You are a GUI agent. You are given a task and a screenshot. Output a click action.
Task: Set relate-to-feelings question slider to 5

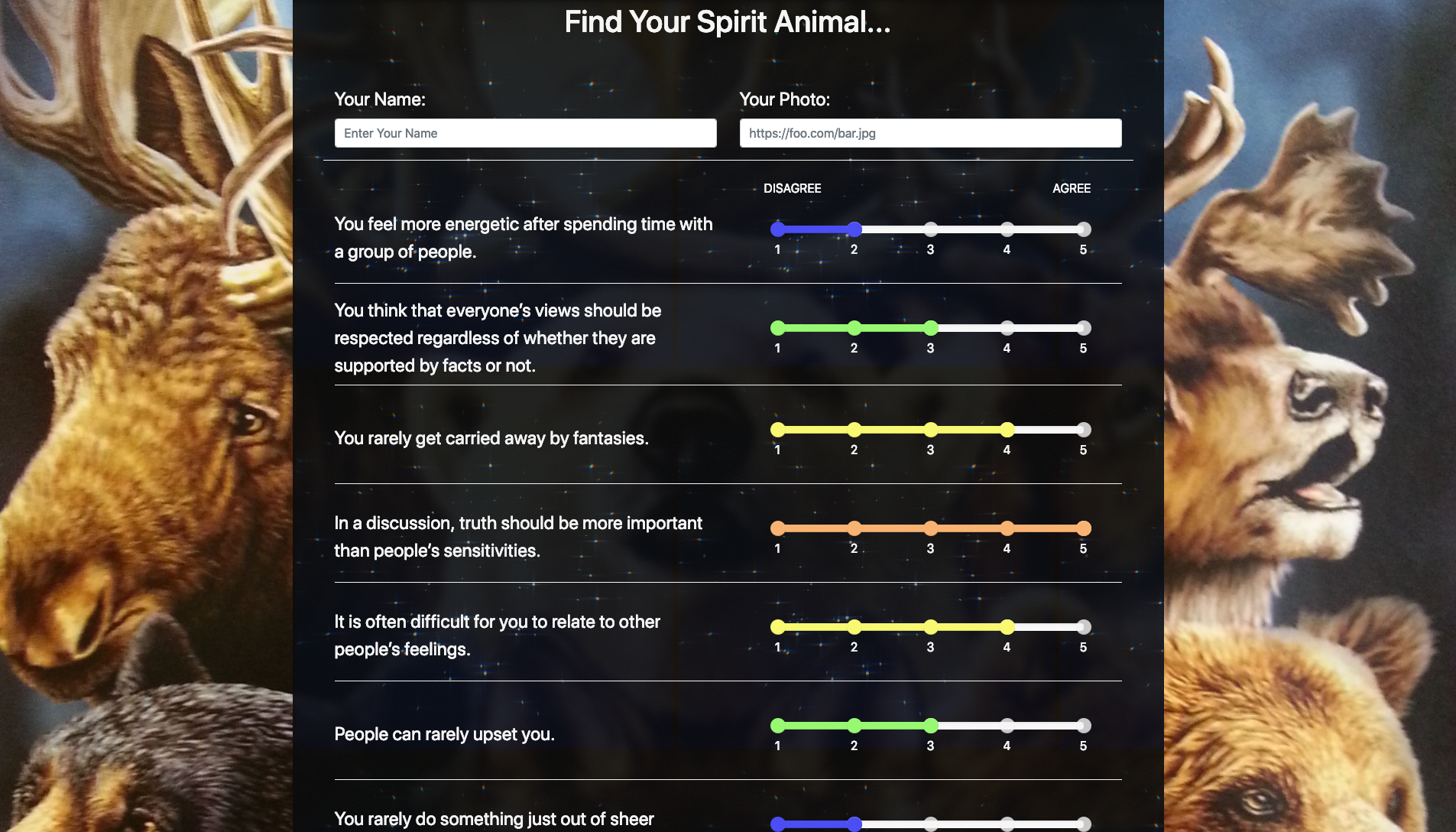[x=1084, y=627]
